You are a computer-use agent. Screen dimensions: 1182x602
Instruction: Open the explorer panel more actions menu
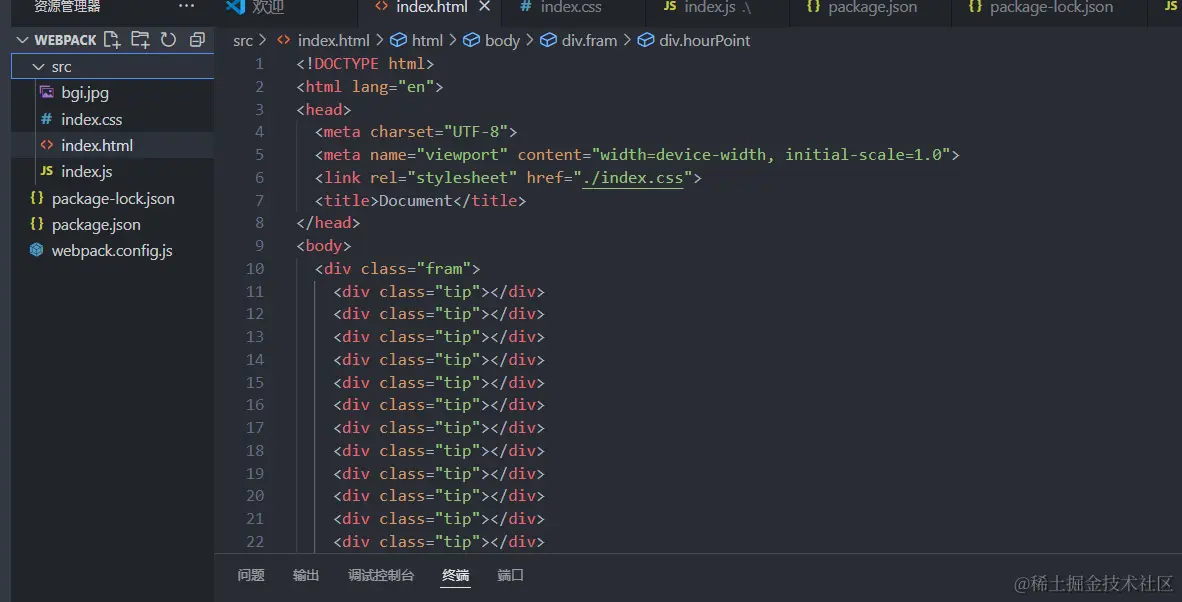coord(186,7)
